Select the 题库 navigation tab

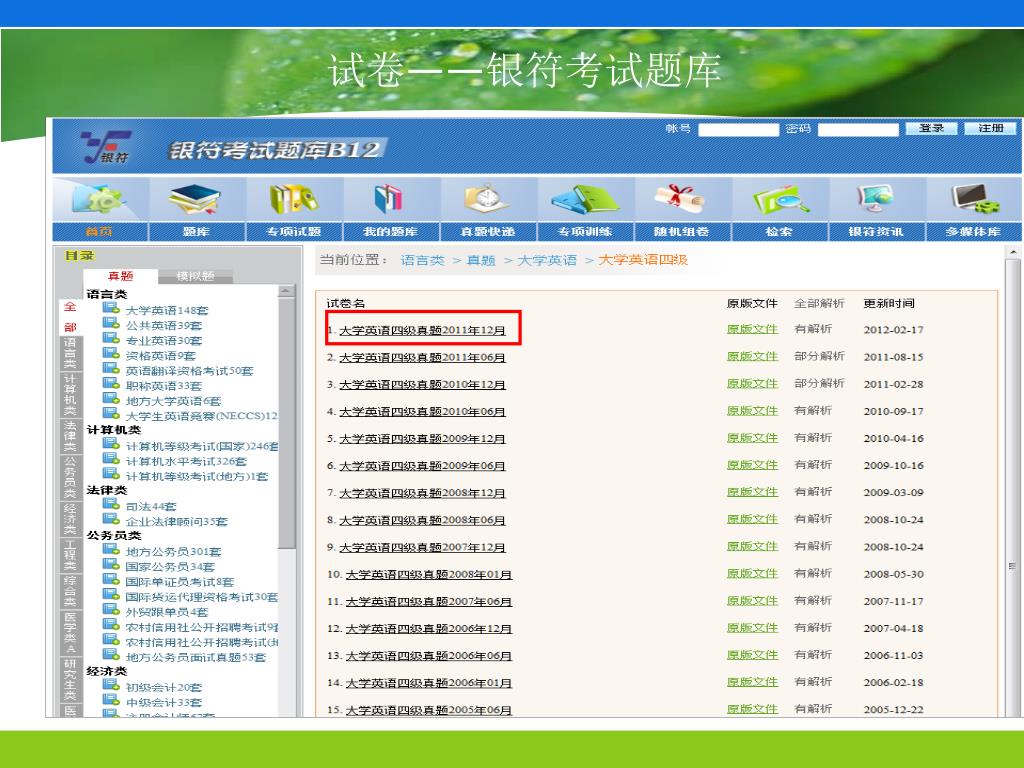tap(197, 232)
